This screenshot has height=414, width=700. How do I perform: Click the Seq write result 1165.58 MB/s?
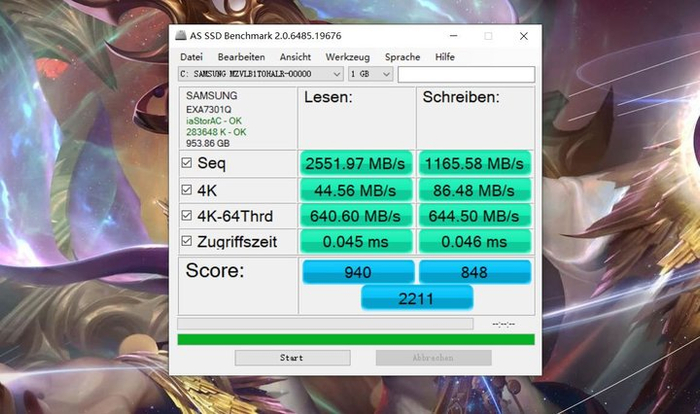474,163
